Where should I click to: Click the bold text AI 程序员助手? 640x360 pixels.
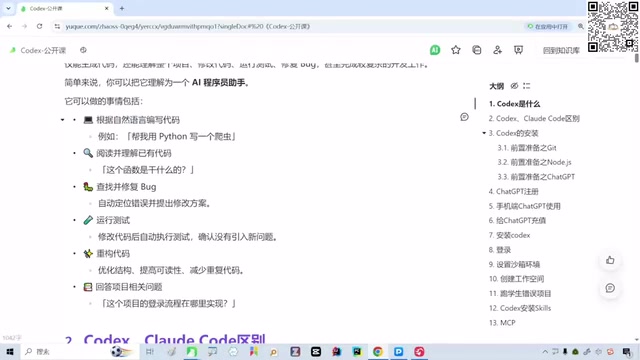tap(219, 82)
